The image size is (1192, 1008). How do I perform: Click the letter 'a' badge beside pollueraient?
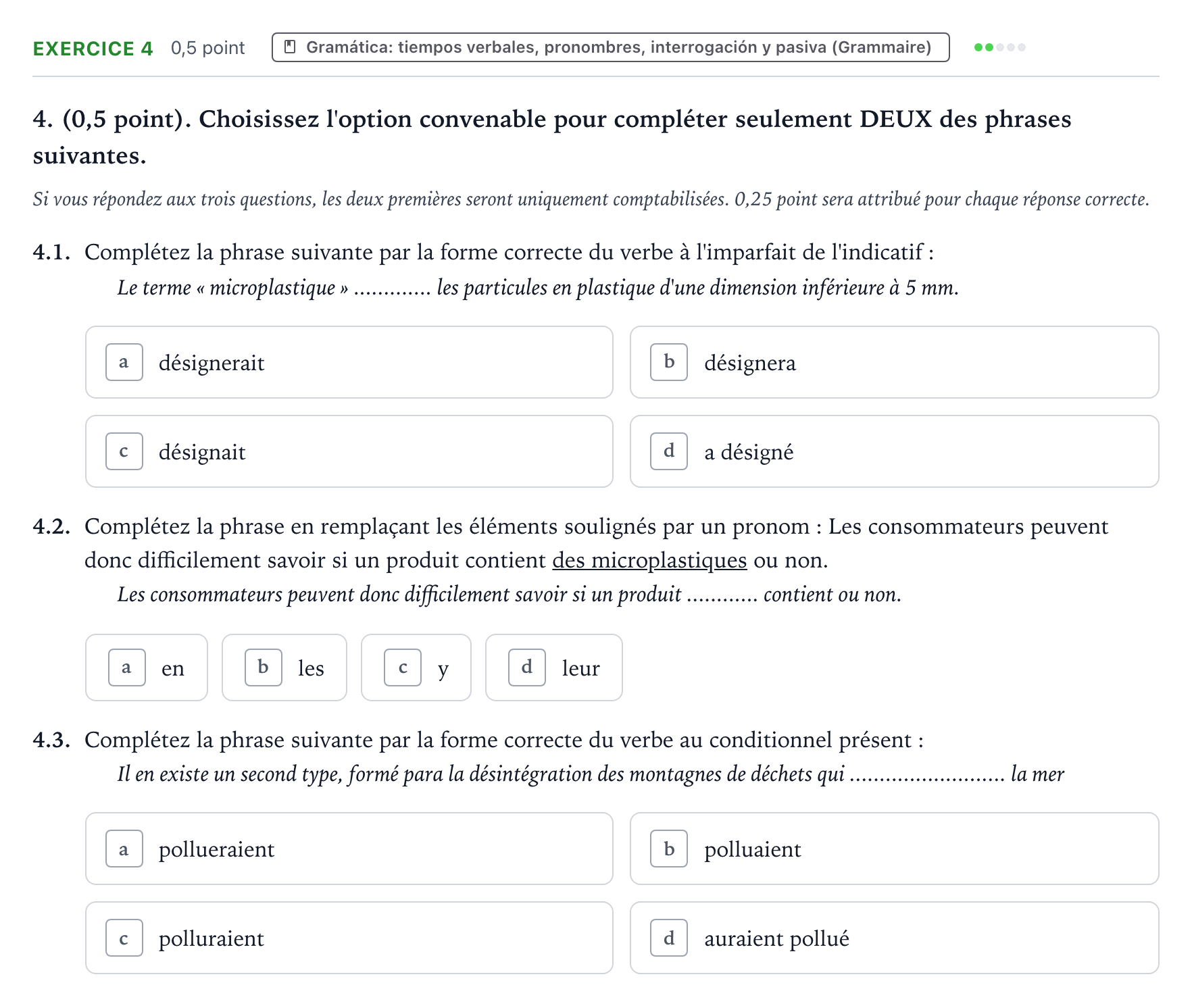click(124, 849)
